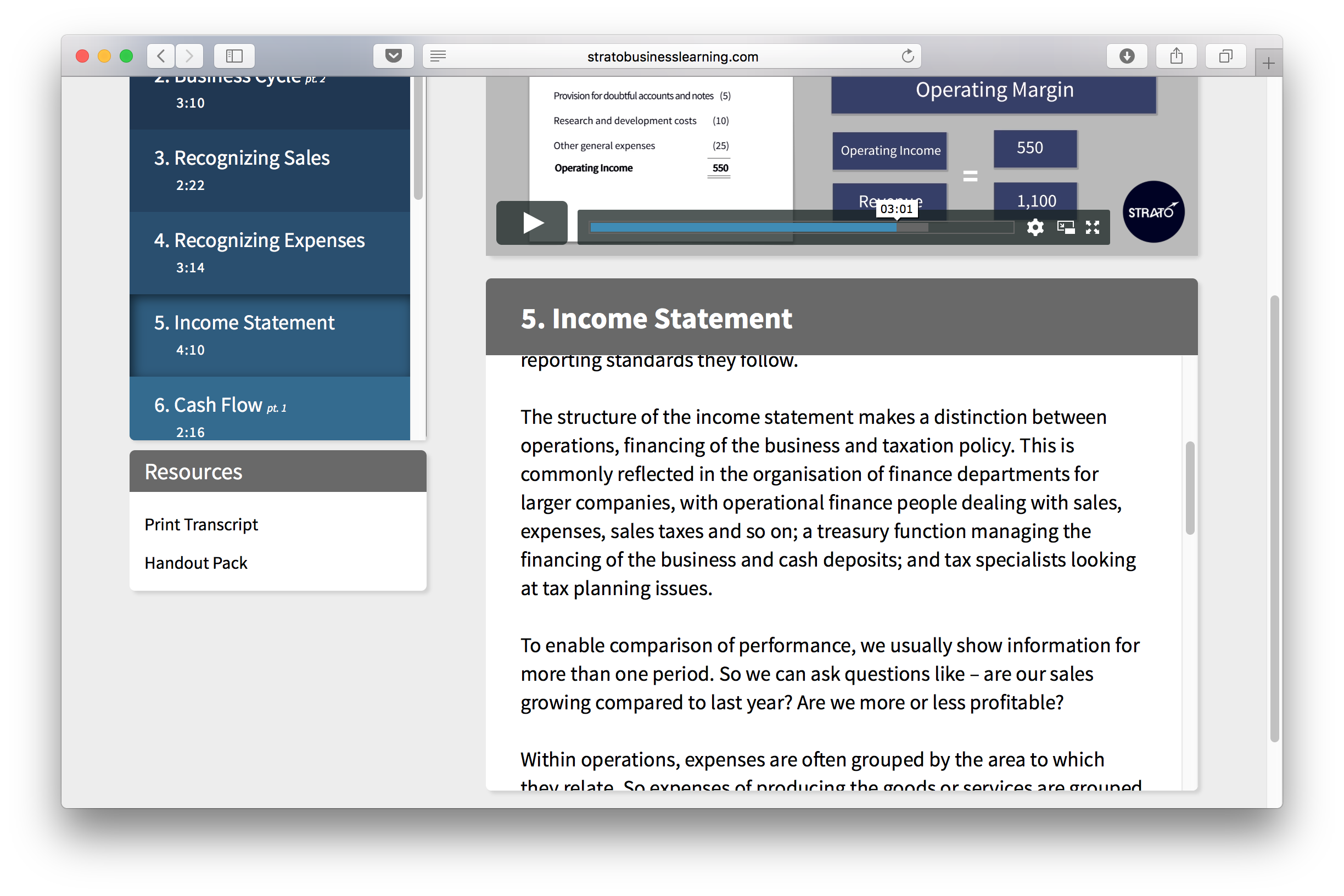Open a new tab with plus
This screenshot has width=1344, height=896.
coord(1268,64)
